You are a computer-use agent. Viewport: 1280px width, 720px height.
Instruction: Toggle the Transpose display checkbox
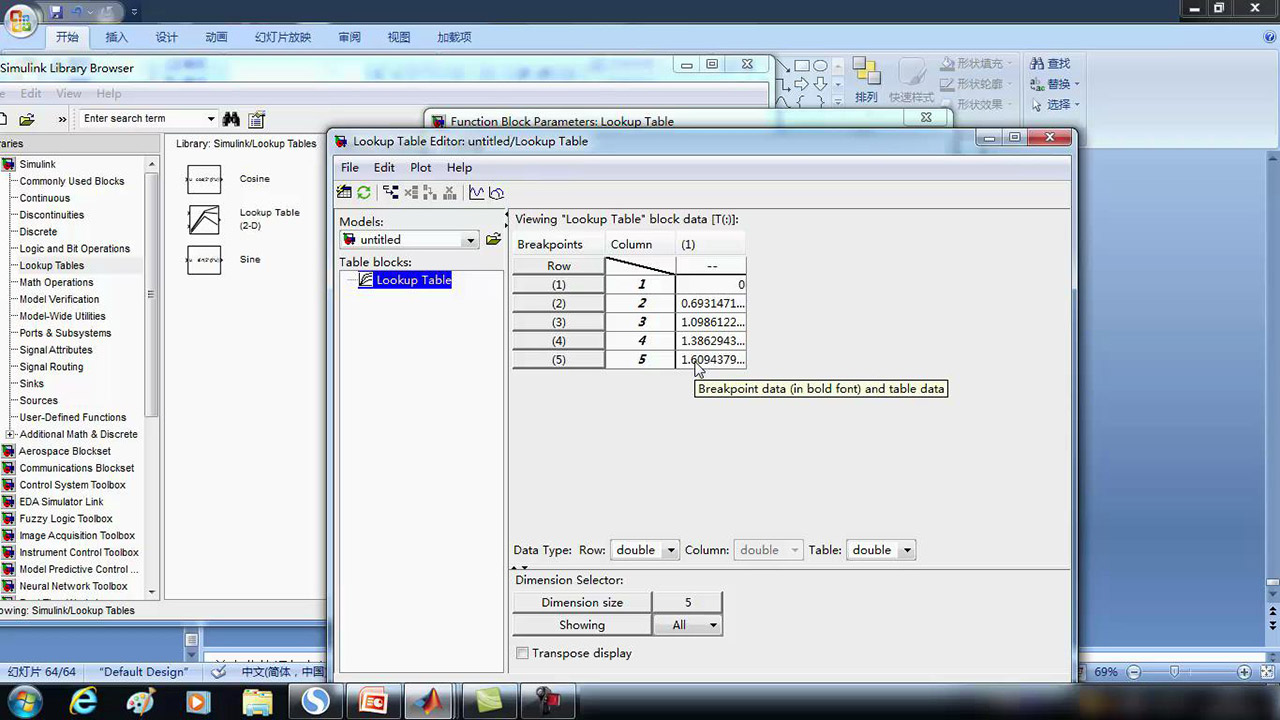522,653
